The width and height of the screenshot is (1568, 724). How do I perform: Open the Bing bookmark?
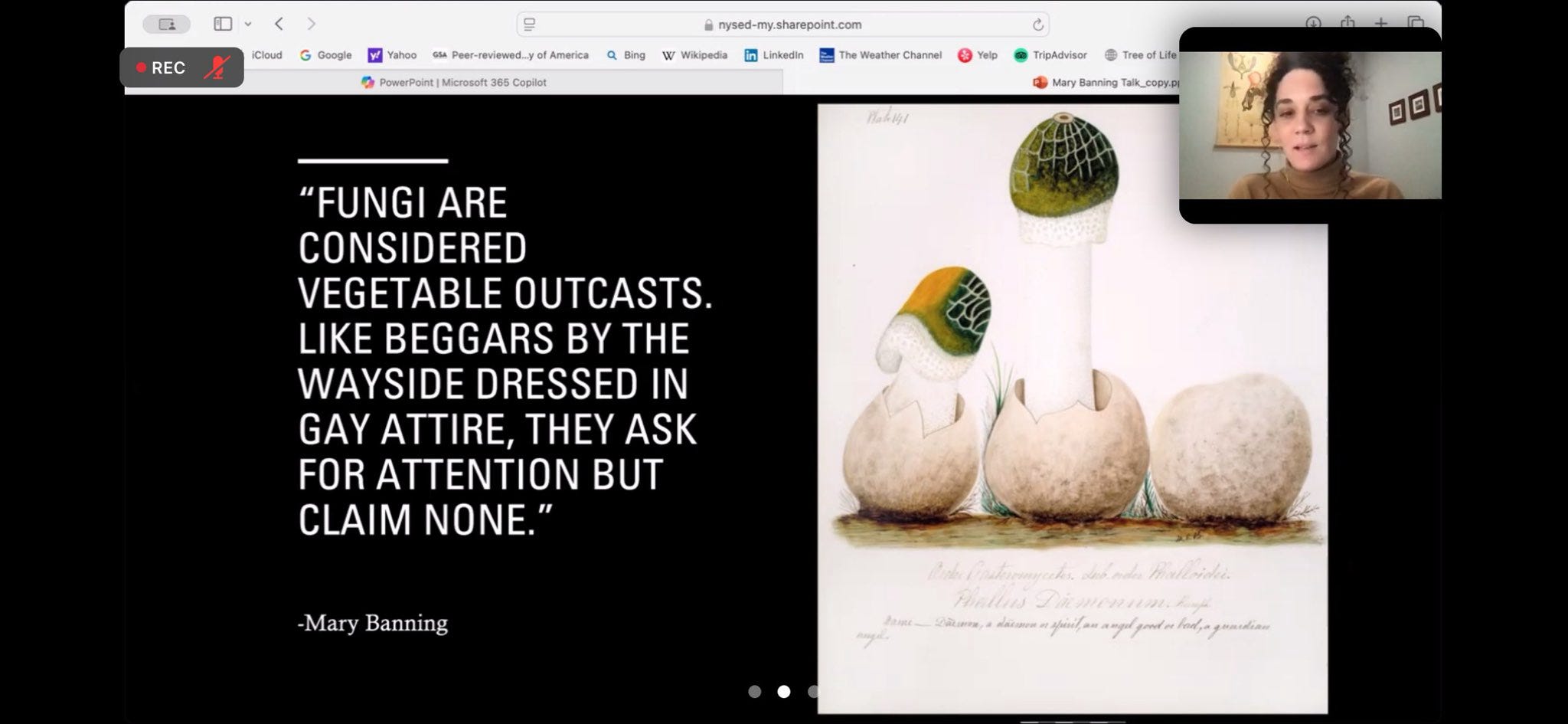tap(626, 55)
